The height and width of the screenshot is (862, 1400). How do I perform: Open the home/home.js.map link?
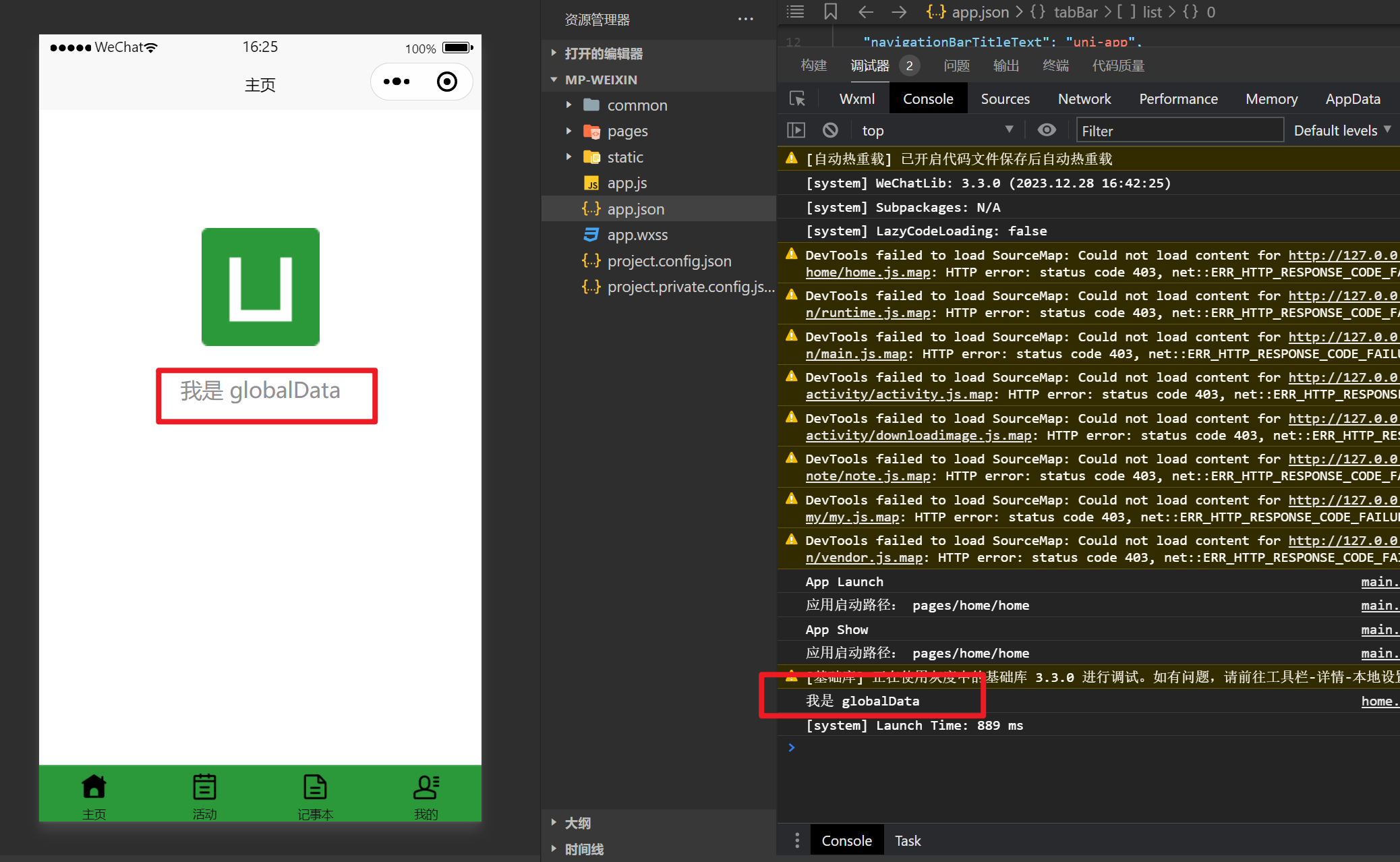click(x=867, y=272)
